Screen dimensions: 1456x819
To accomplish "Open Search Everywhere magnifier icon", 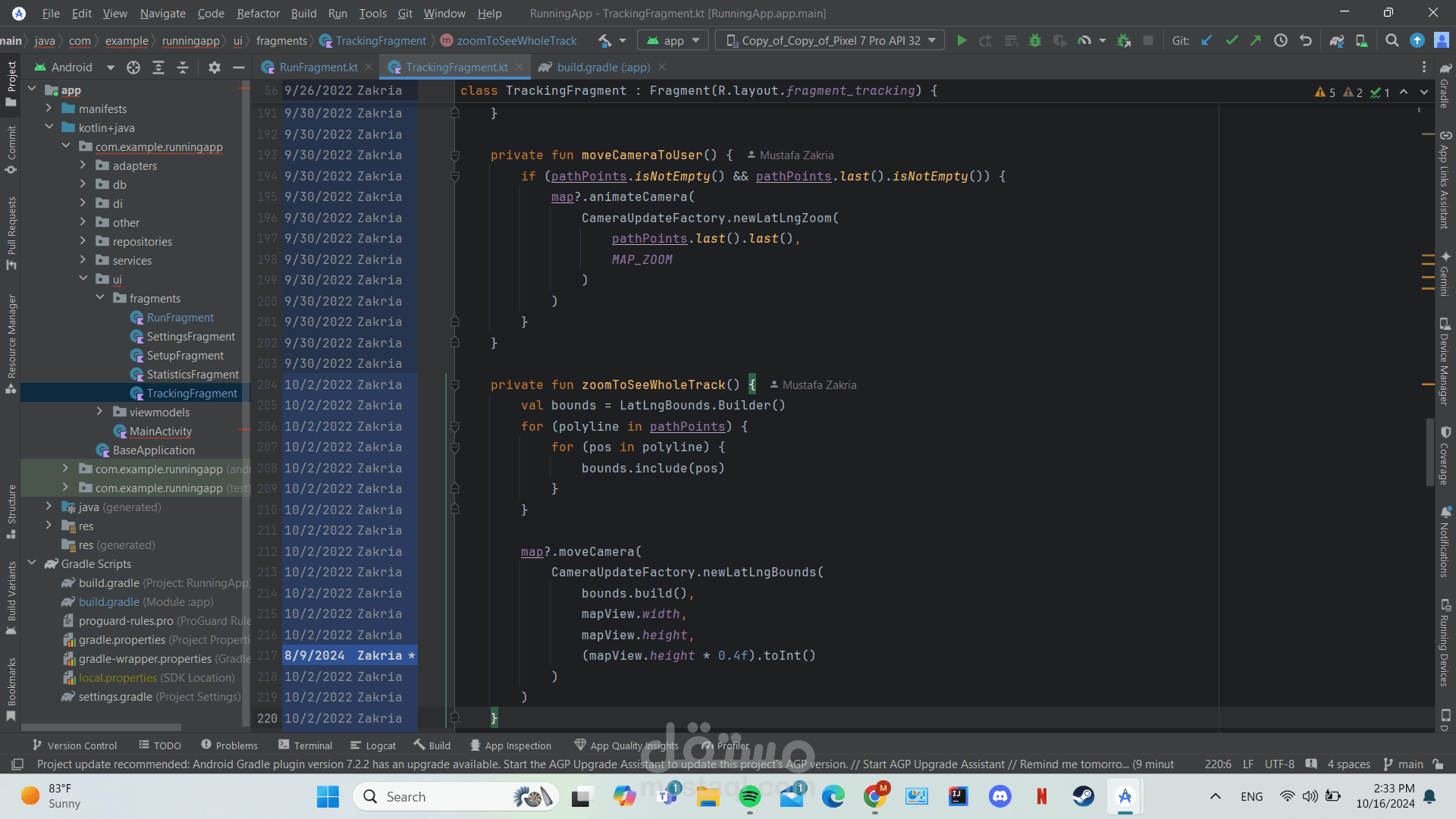I will point(1392,41).
